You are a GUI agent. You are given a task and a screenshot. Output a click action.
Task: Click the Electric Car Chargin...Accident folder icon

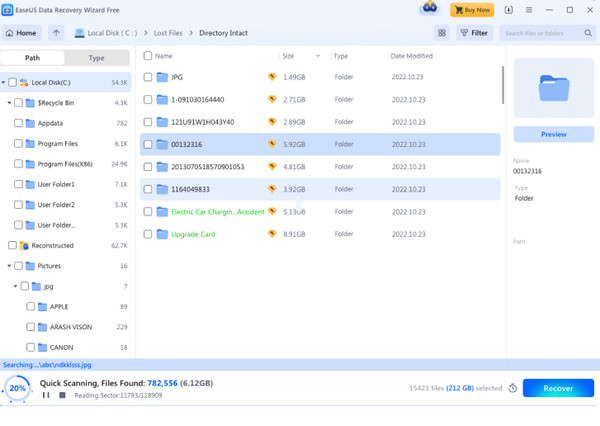click(162, 212)
